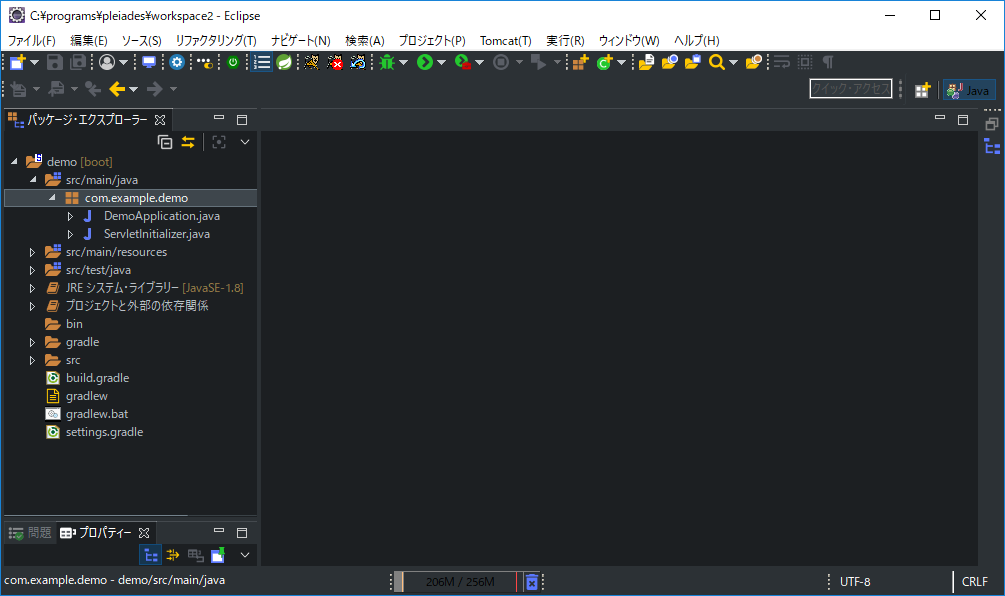Toggle Link with Editor yellow arrows

pos(188,142)
